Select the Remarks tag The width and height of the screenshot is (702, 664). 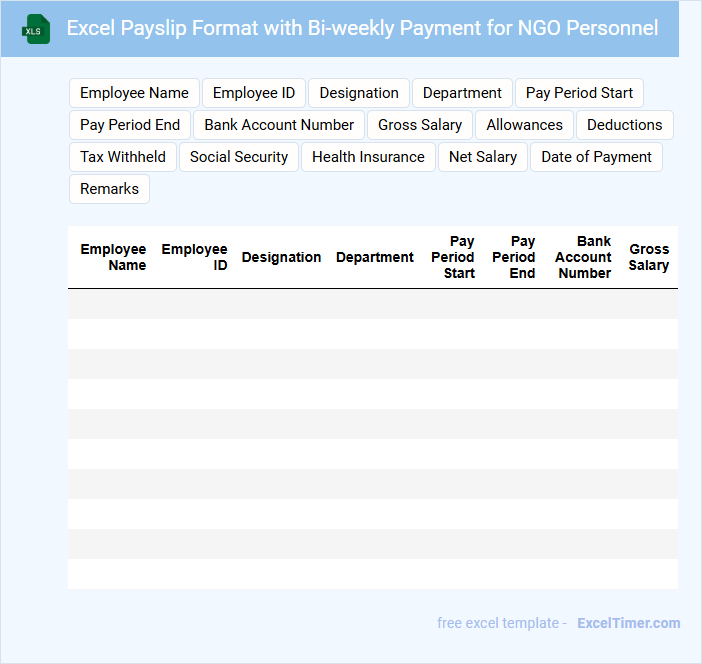tap(109, 189)
